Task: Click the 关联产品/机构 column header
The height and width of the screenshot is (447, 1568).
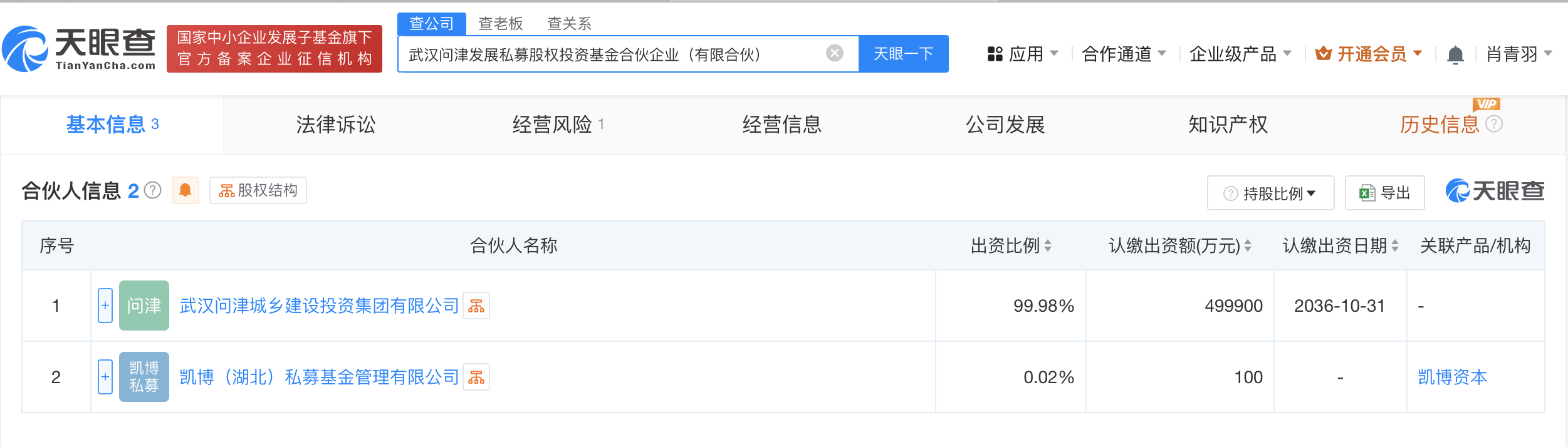Action: pyautogui.click(x=1475, y=245)
